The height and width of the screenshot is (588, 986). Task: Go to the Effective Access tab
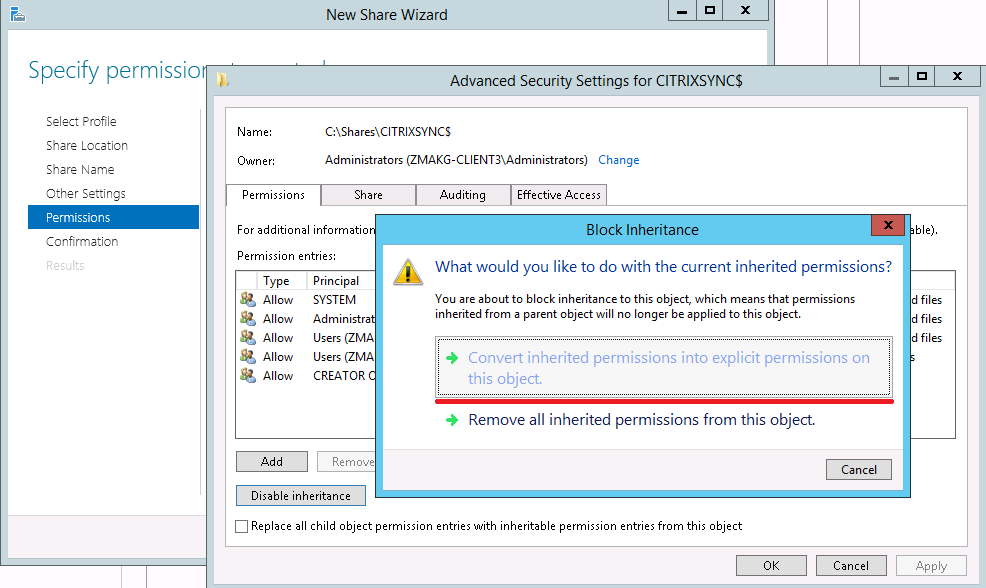(x=559, y=195)
